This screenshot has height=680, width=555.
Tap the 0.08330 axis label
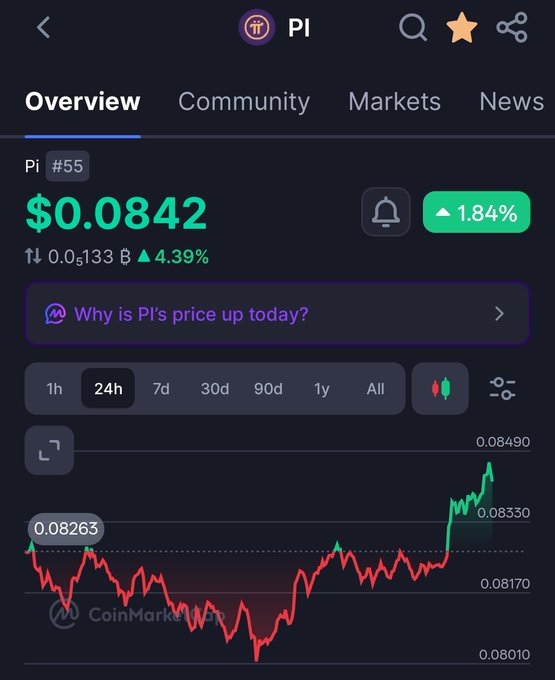pos(503,513)
